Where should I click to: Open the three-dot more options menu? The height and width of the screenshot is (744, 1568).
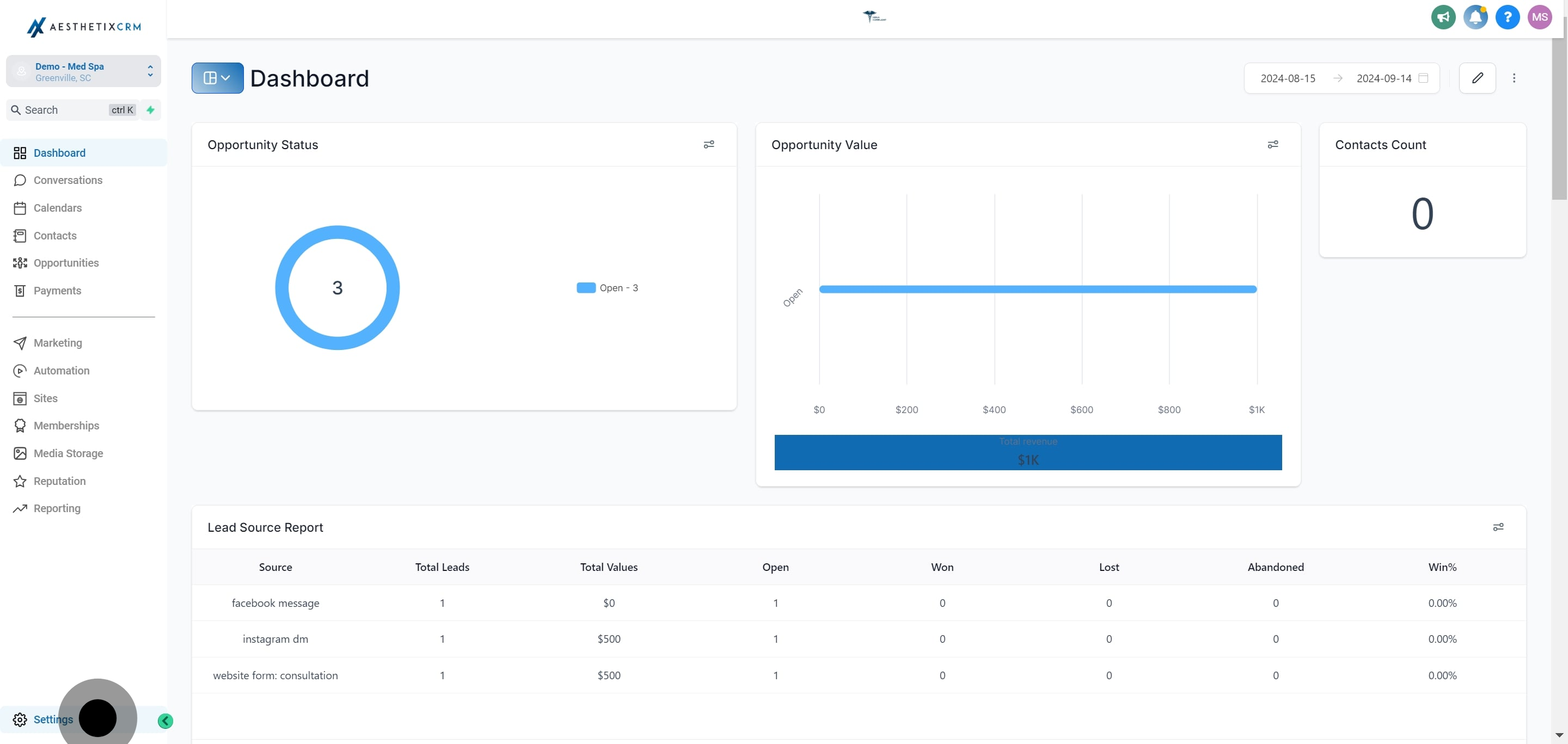1514,78
